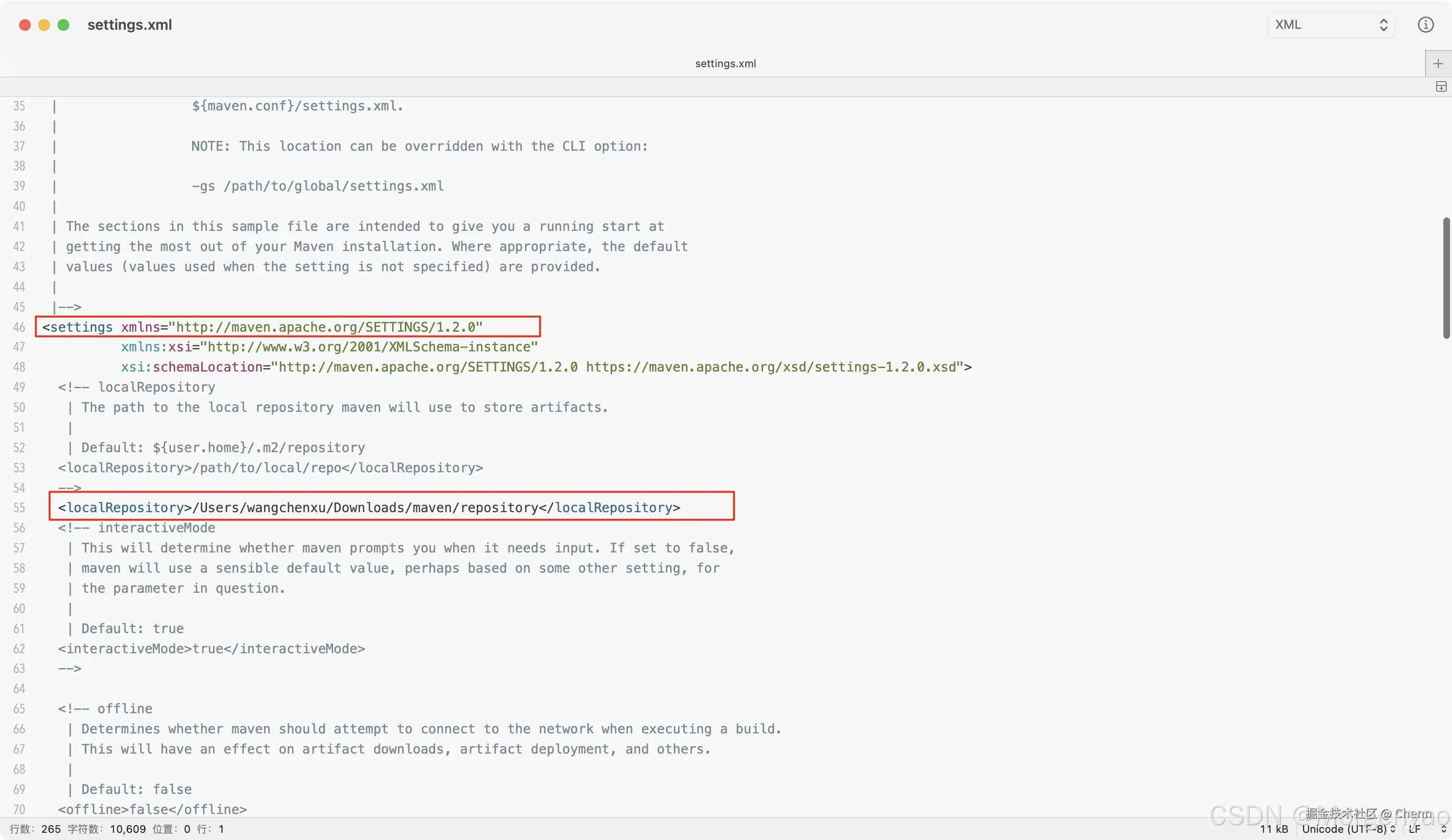
Task: Click settings.xml window title
Action: [x=130, y=25]
